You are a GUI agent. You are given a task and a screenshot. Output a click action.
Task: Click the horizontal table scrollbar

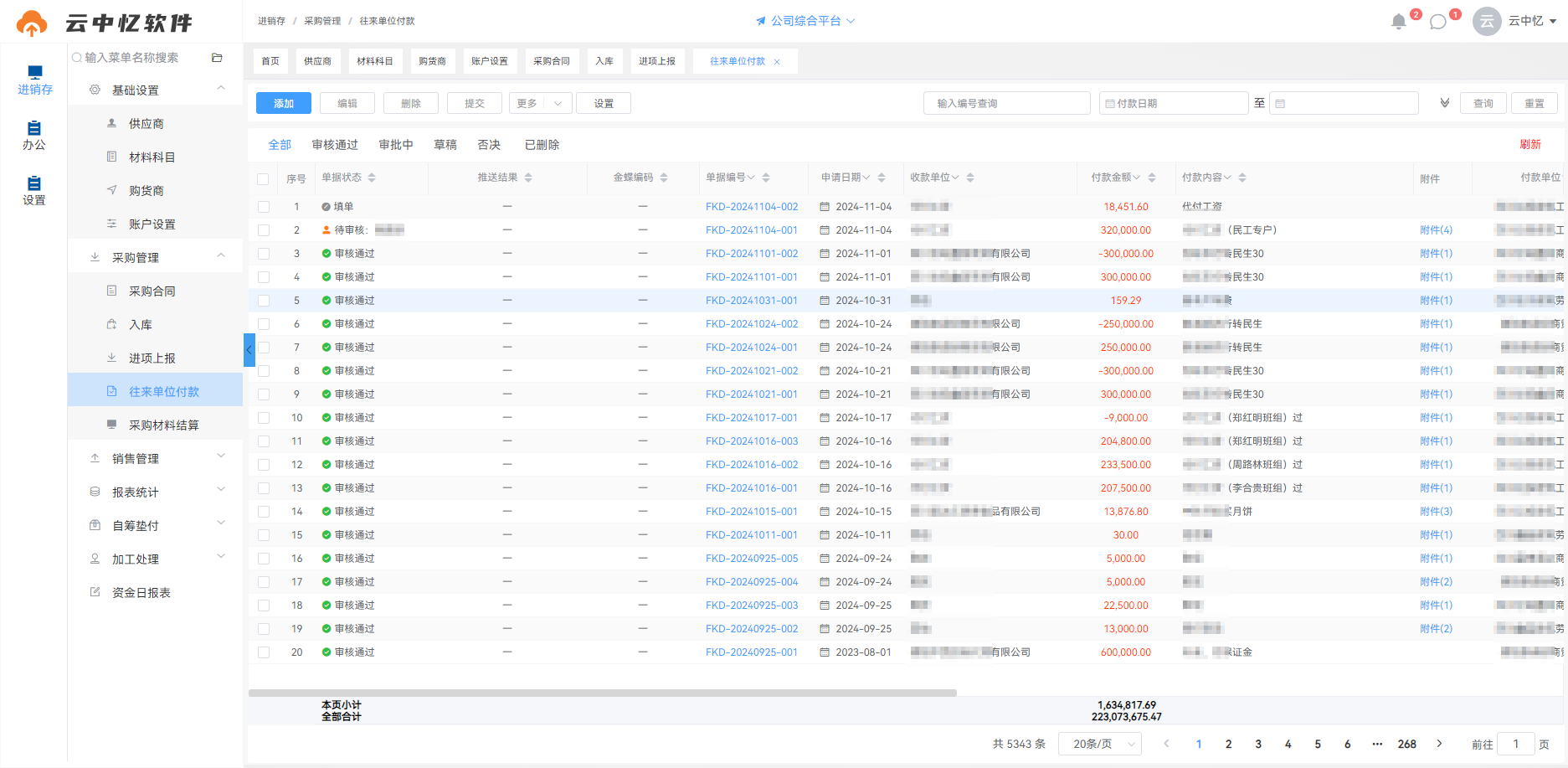coord(603,693)
